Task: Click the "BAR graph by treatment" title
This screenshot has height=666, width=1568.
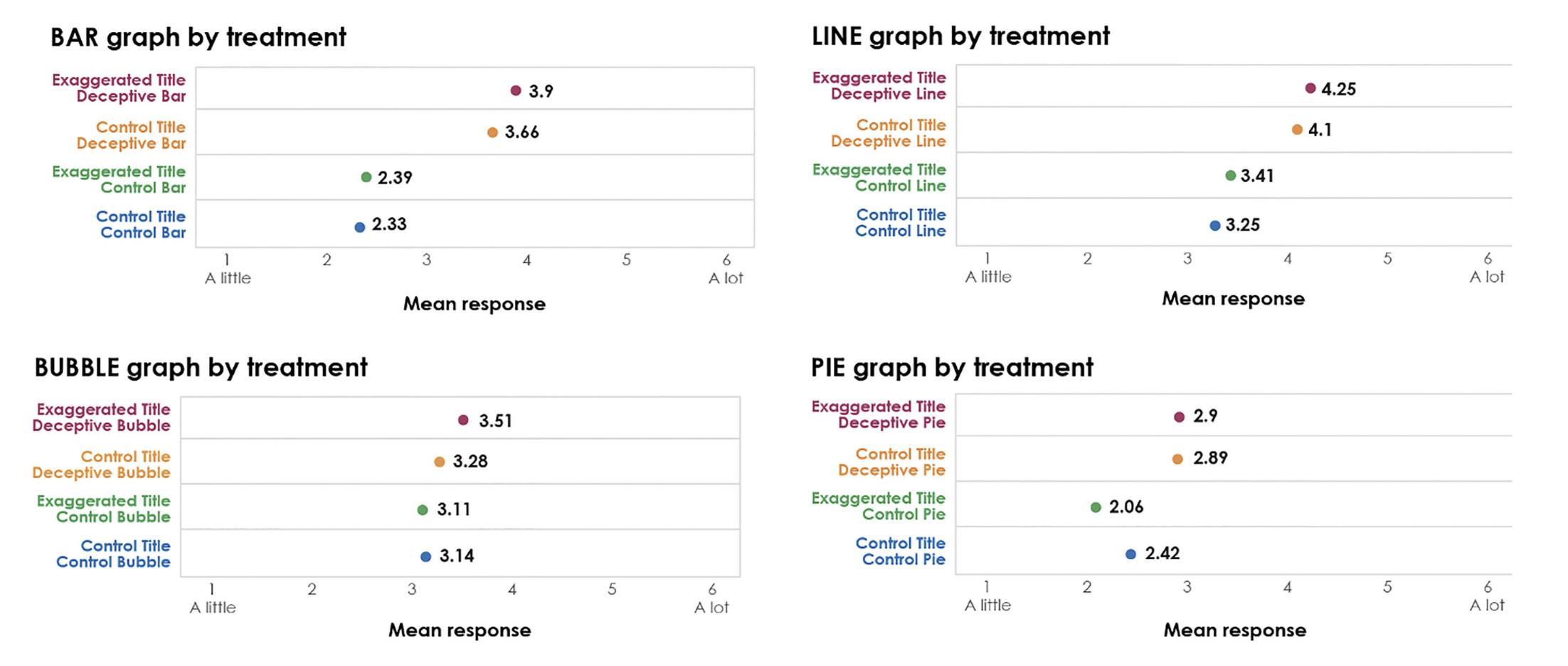Action: (x=198, y=37)
